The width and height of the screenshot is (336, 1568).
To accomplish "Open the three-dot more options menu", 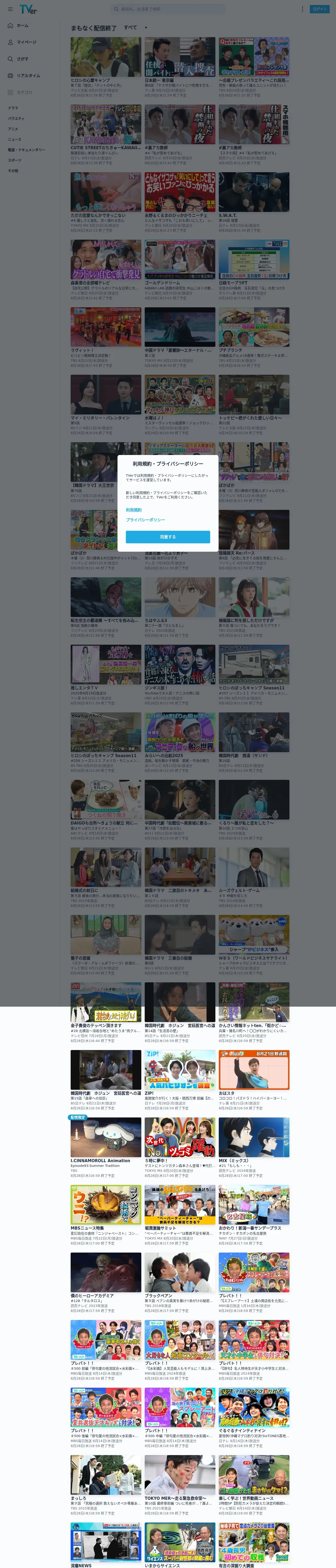I will pos(302,9).
